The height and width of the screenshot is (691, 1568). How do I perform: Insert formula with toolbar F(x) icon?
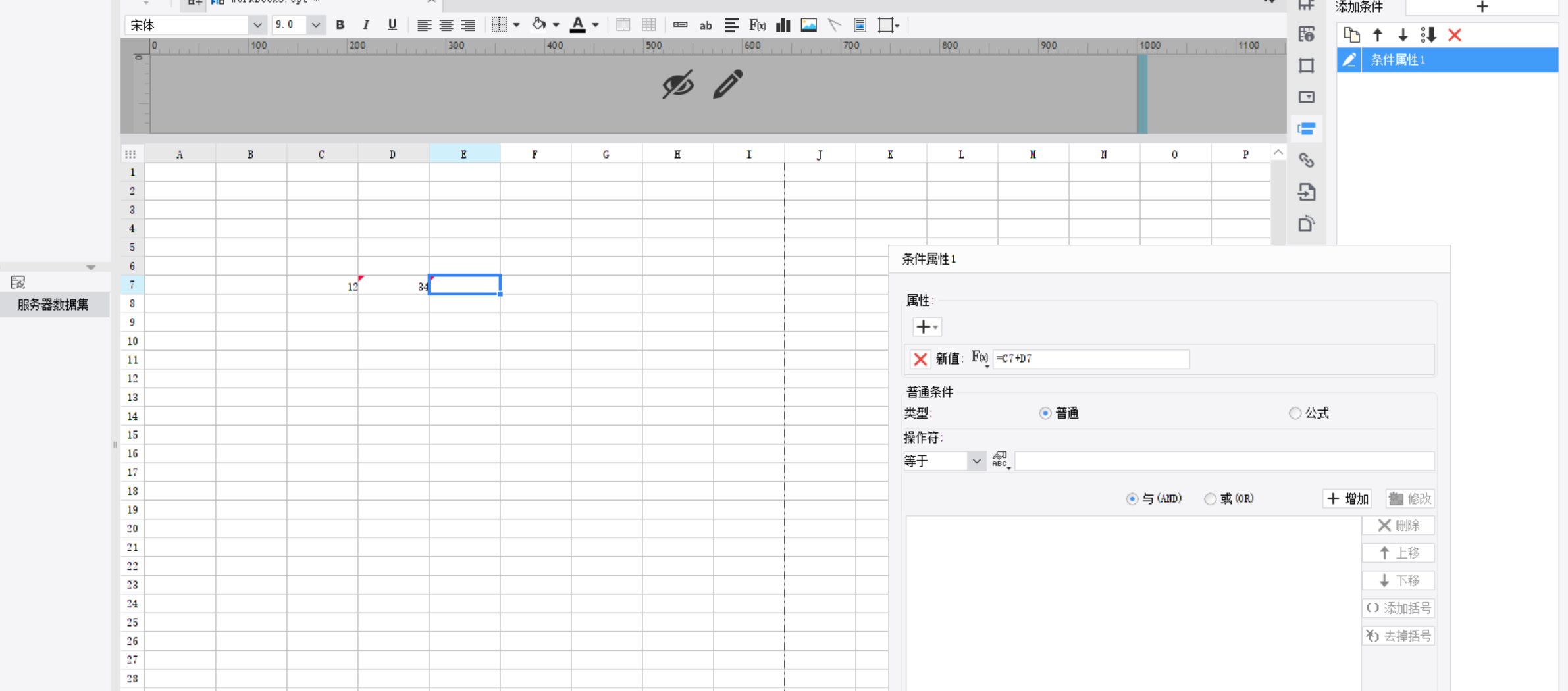click(757, 25)
